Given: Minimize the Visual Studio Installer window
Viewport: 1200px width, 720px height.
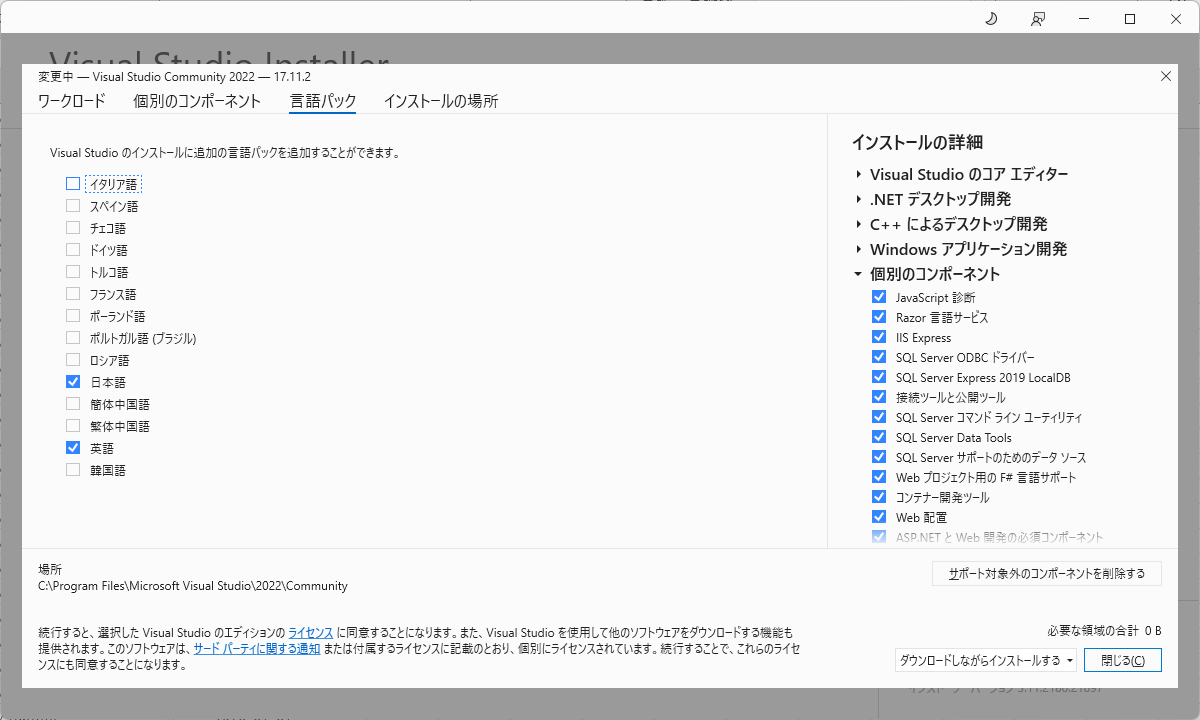Looking at the screenshot, I should click(x=1084, y=19).
